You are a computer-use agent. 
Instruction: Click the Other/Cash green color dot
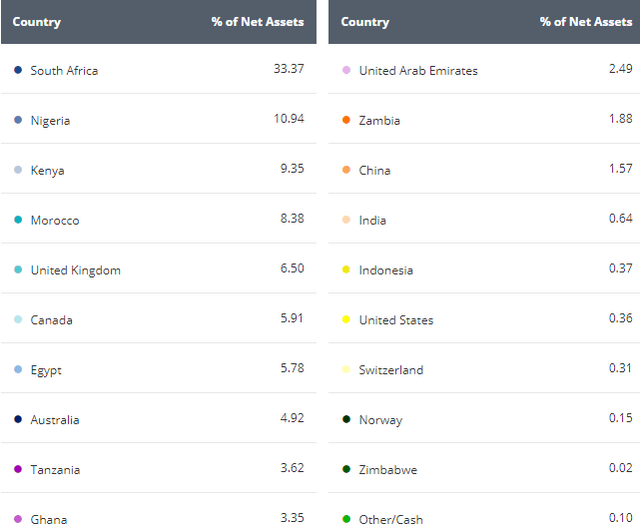tap(346, 519)
